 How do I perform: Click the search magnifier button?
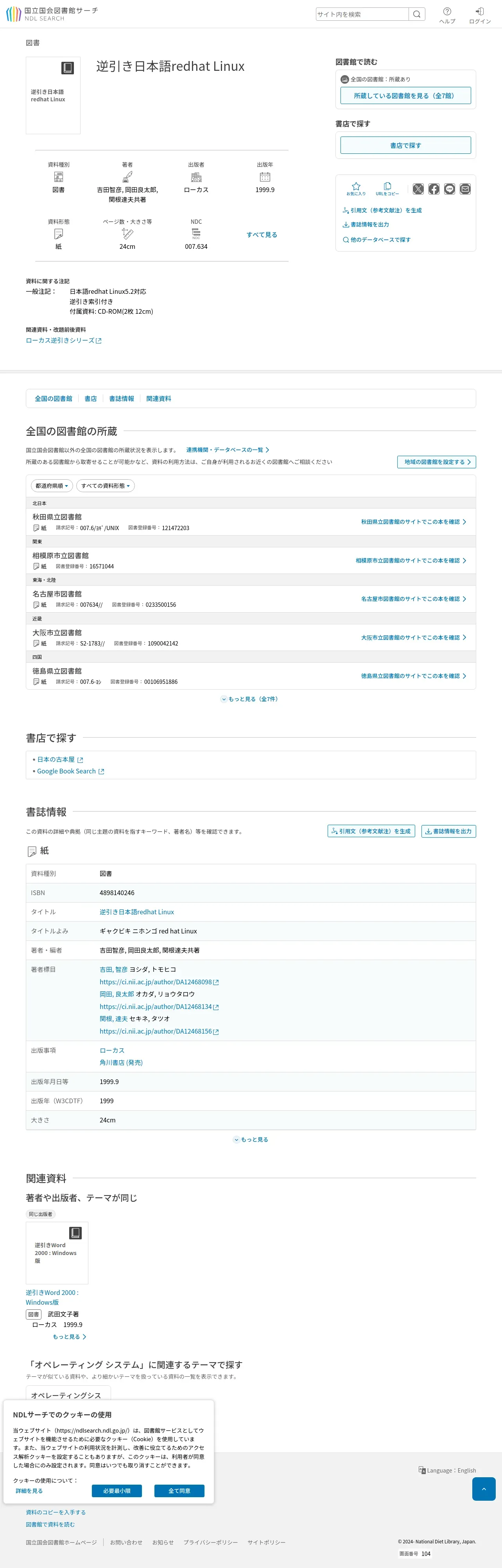pos(417,14)
